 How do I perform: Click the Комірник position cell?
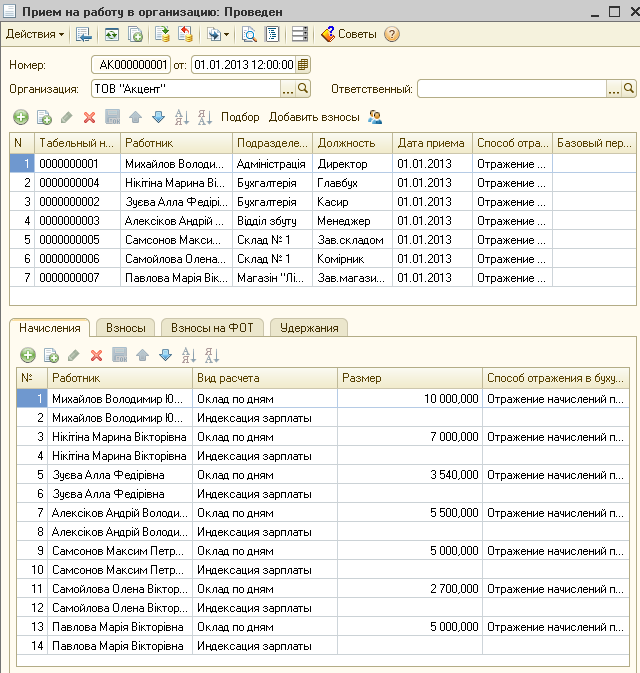click(x=352, y=259)
